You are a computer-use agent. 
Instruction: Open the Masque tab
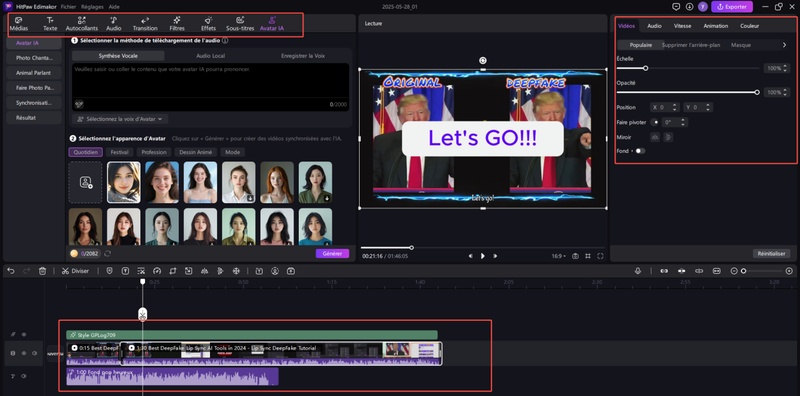(741, 45)
